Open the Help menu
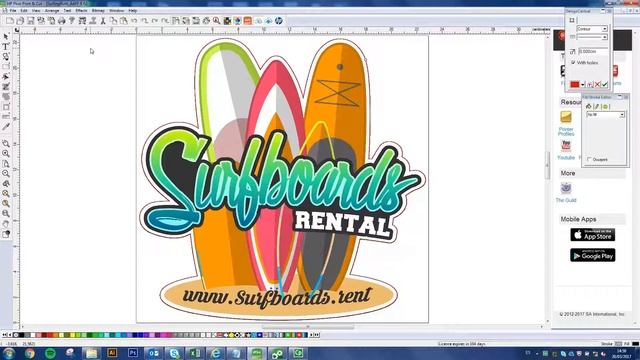Screen dimensions: 640x360 [x=133, y=10]
